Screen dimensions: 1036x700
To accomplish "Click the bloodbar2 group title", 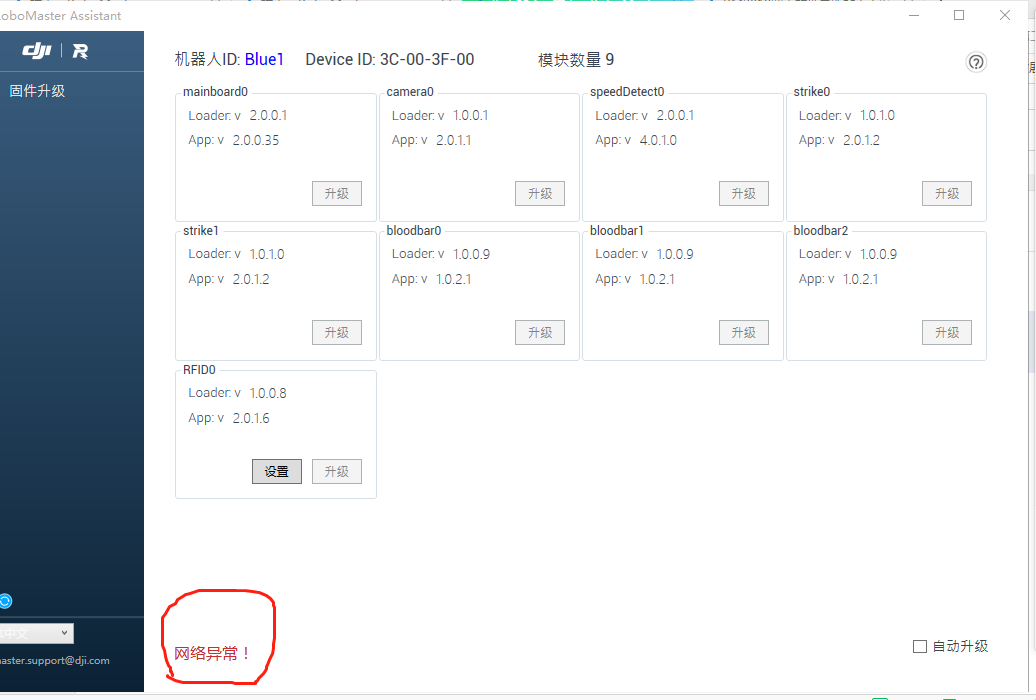I will pos(821,231).
